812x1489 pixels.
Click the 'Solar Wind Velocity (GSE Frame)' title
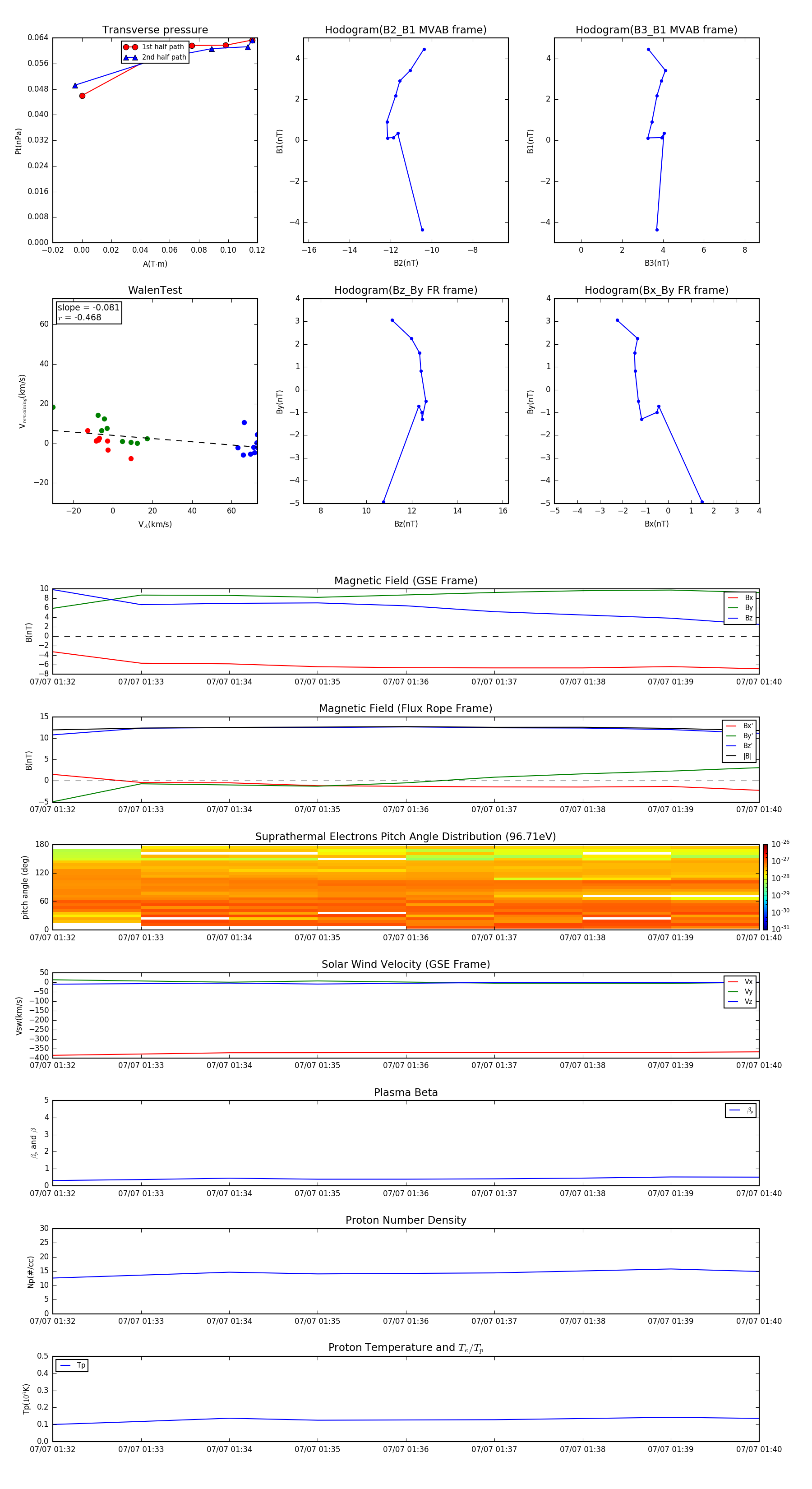pyautogui.click(x=406, y=964)
